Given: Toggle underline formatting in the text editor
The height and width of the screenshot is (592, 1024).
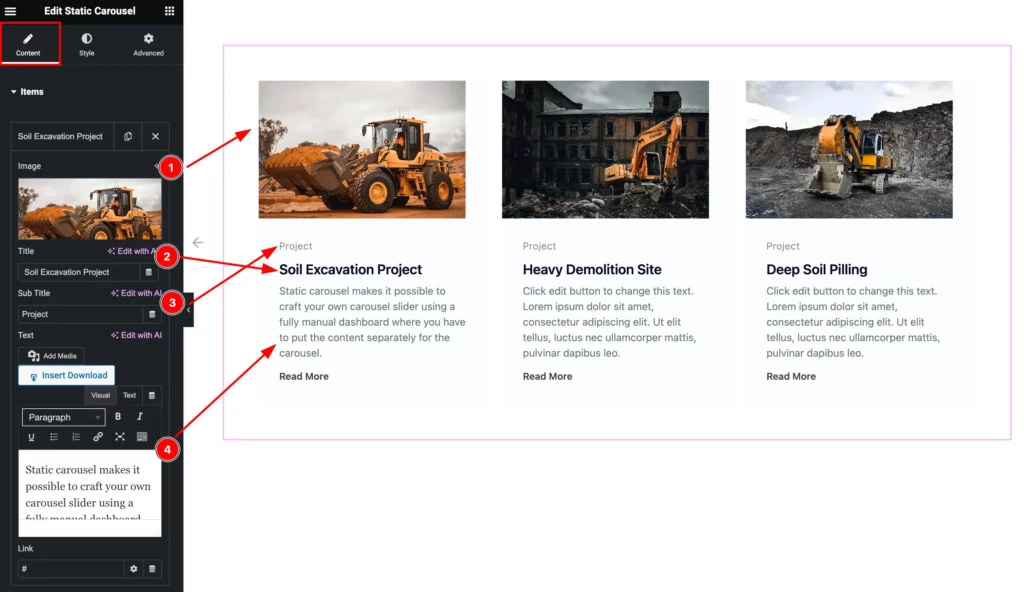Looking at the screenshot, I should [x=31, y=437].
